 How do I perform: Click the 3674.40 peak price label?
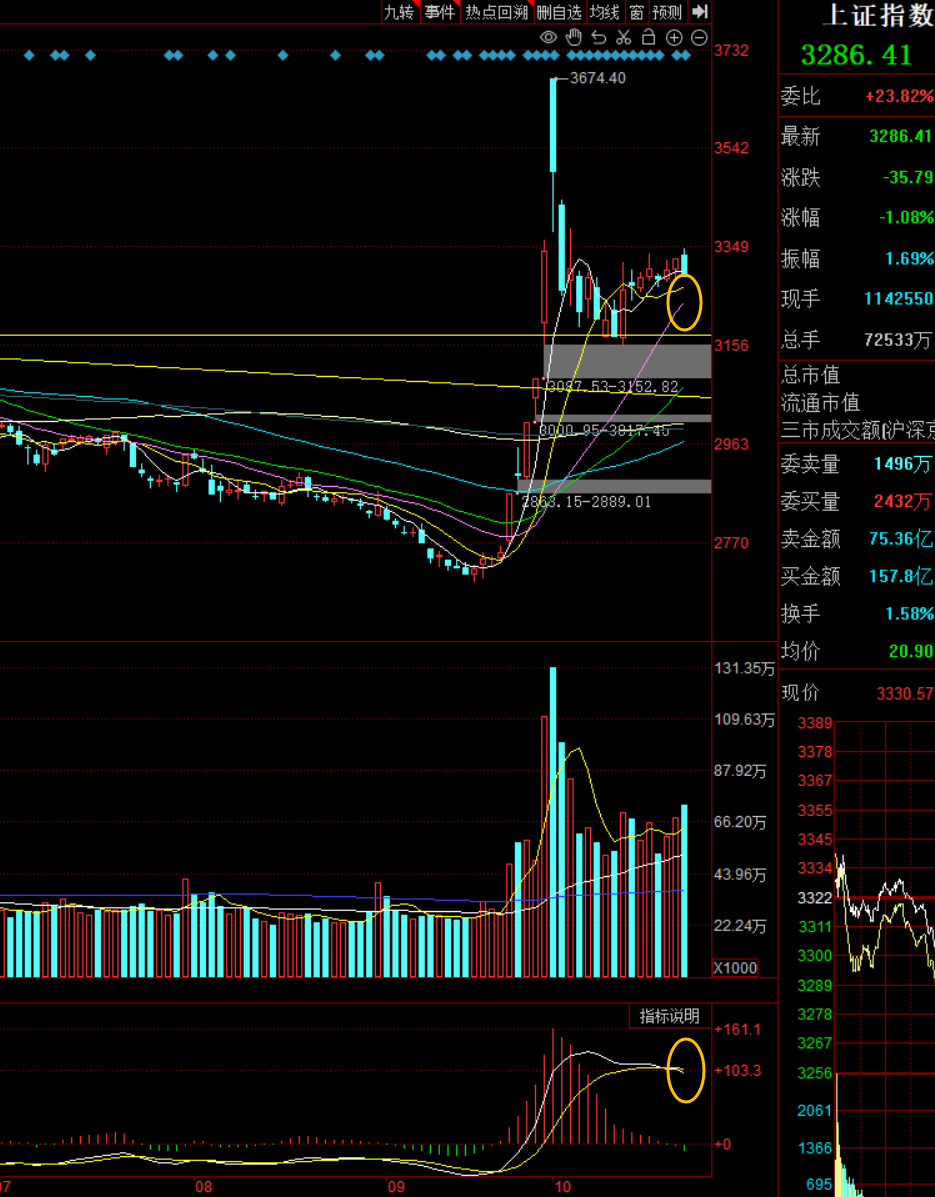(x=597, y=78)
